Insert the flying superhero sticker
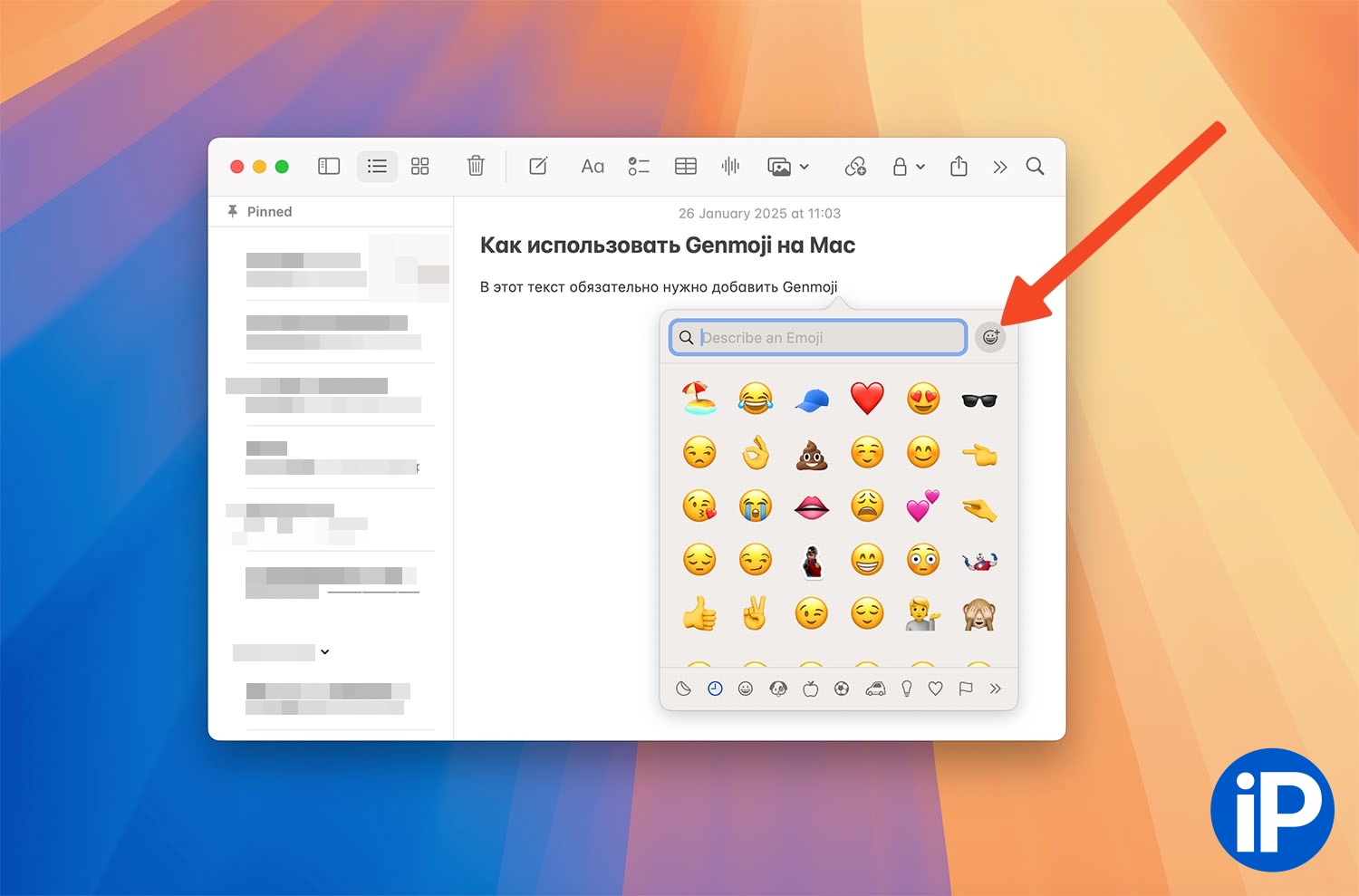 coord(979,561)
